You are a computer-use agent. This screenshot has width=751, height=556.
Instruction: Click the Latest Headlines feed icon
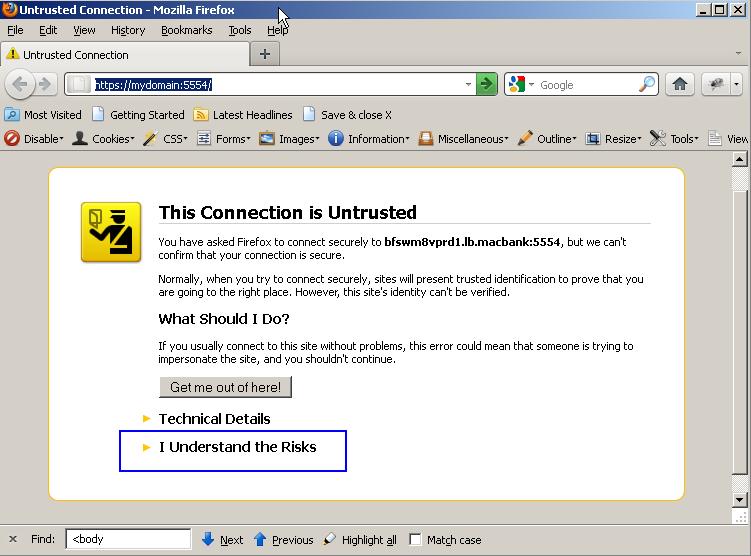tap(201, 114)
